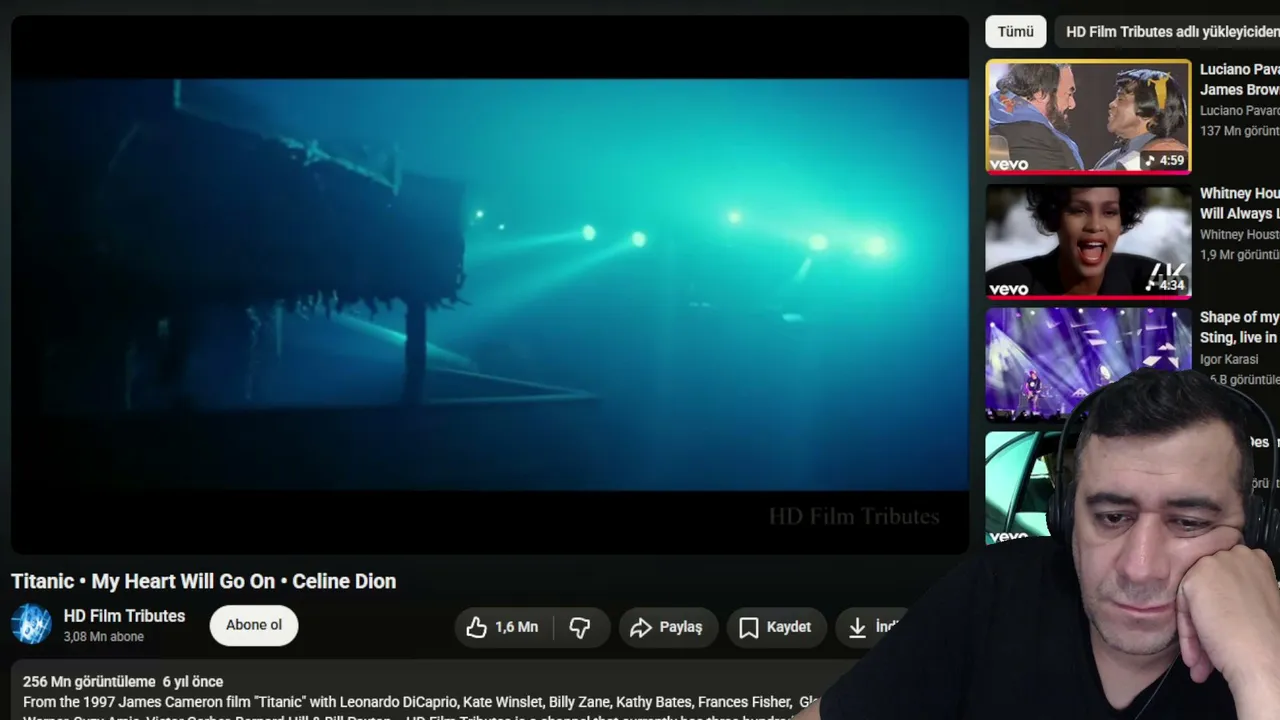Click the video title Titanic • My Heart Will Go On
This screenshot has width=1280, height=720.
click(x=204, y=581)
